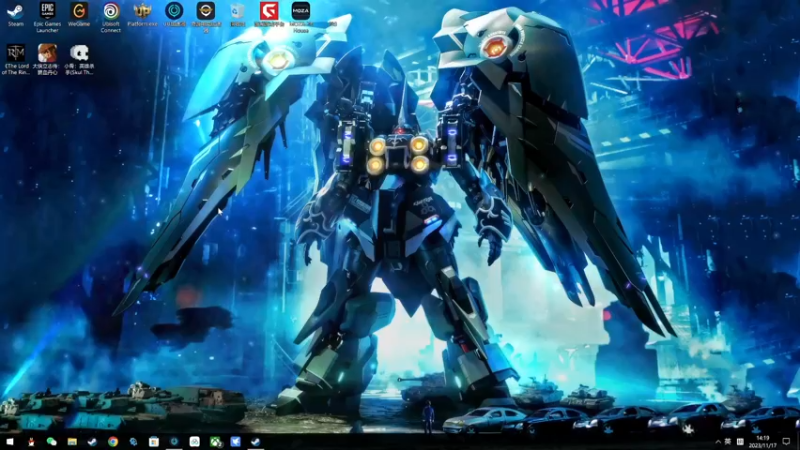The width and height of the screenshot is (800, 450).
Task: Open the clock and date flyout
Action: click(762, 442)
